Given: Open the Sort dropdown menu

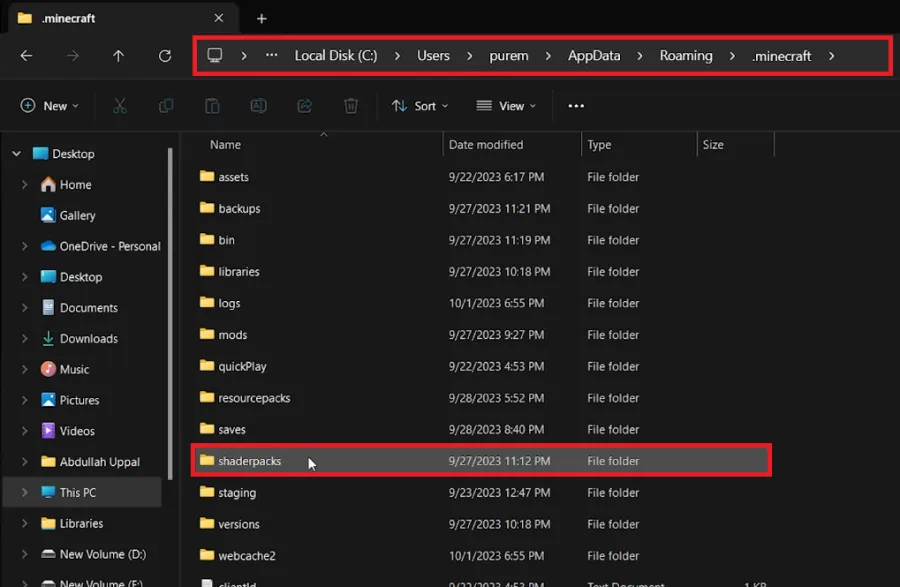Looking at the screenshot, I should [x=420, y=106].
